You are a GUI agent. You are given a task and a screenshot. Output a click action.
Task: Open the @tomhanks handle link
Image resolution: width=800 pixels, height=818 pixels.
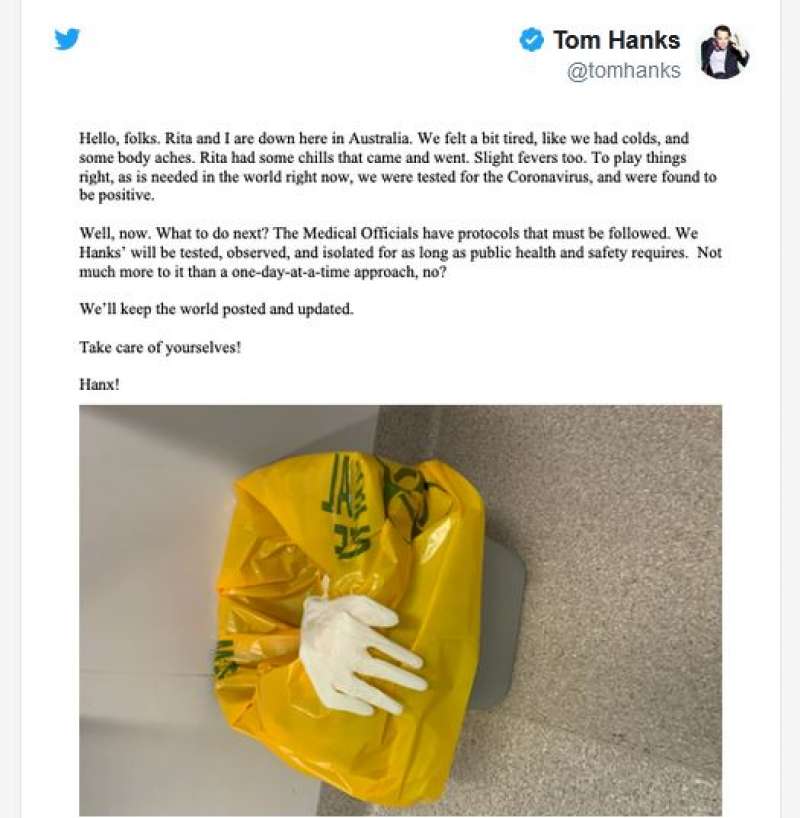pos(624,70)
